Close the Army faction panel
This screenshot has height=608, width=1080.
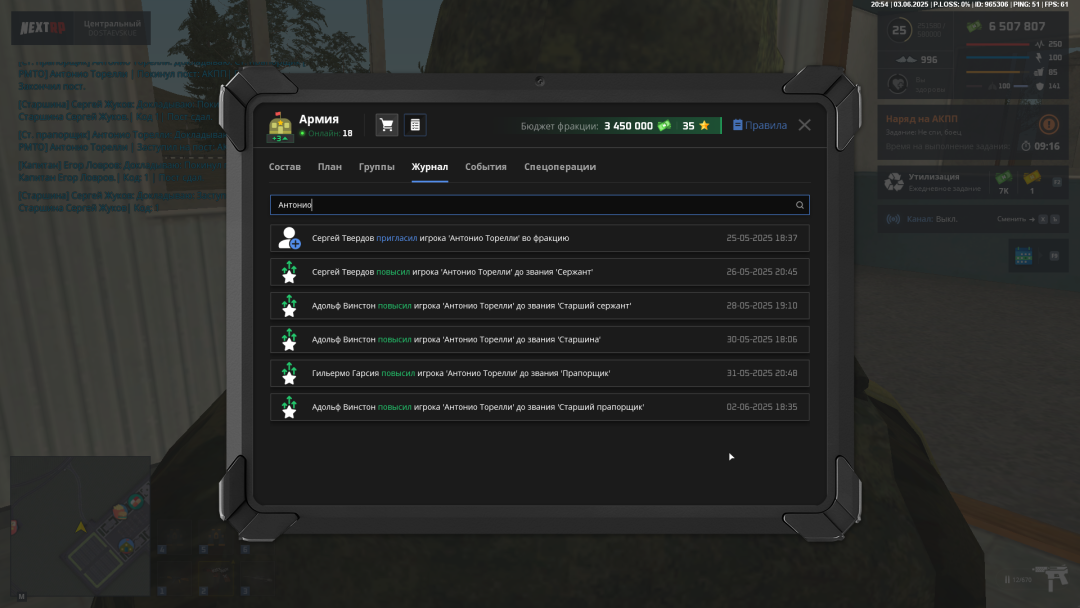coord(804,125)
